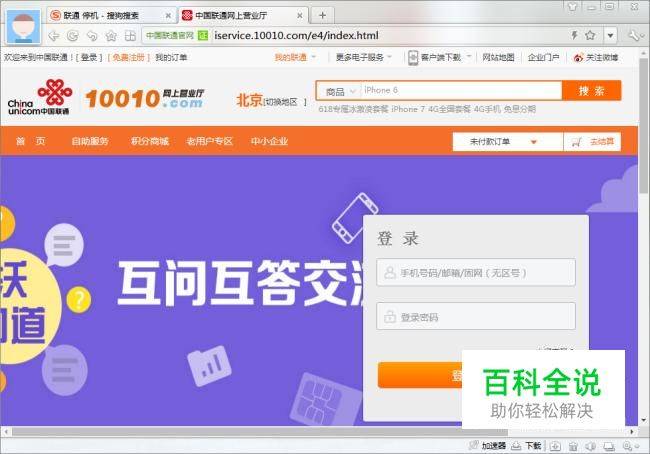The image size is (650, 454).
Task: Open the browser home star icon
Action: [x=111, y=36]
